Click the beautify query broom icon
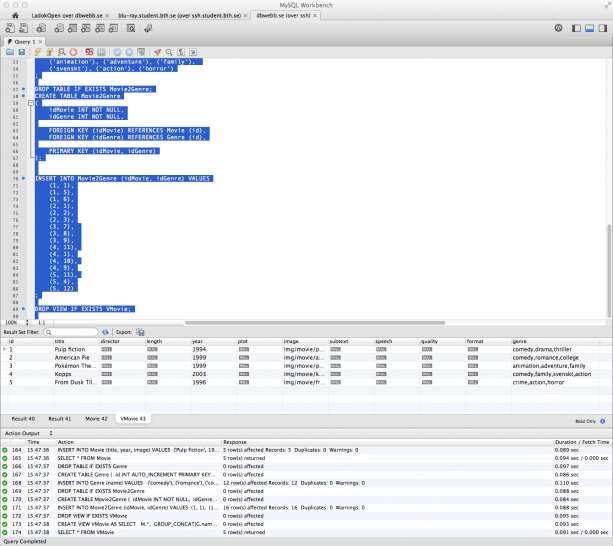613x546 pixels. click(157, 52)
